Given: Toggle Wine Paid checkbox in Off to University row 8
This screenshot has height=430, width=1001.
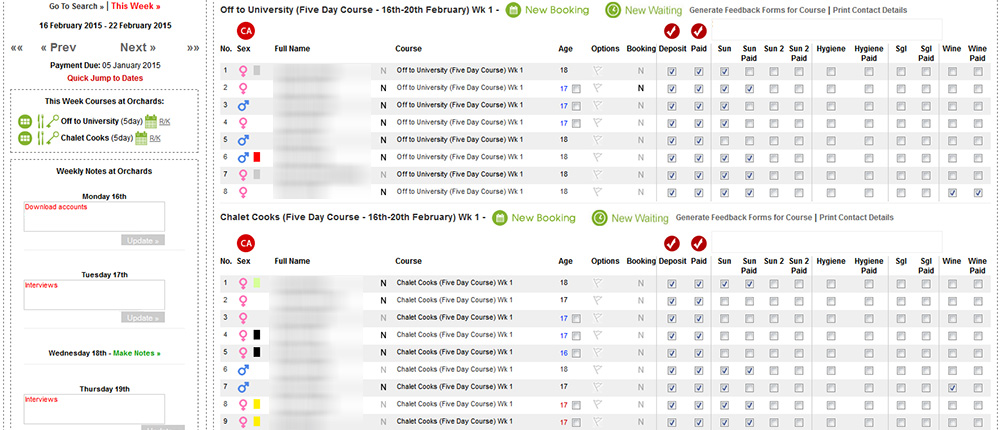Looking at the screenshot, I should click(978, 193).
